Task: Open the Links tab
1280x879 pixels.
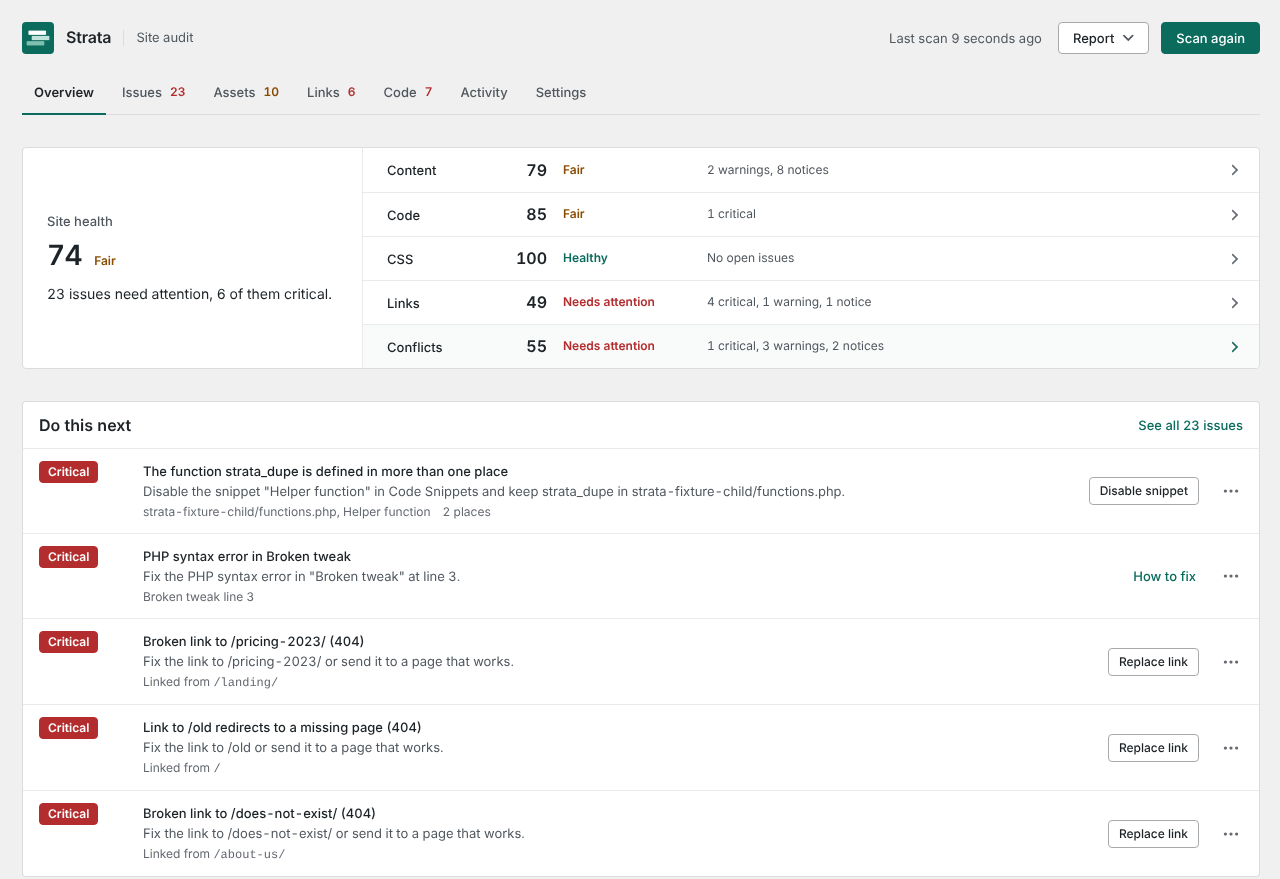Action: 331,92
